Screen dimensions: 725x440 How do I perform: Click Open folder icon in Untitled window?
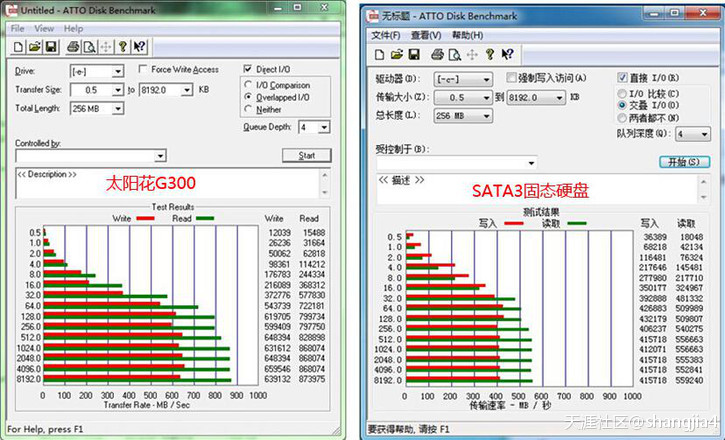click(35, 47)
